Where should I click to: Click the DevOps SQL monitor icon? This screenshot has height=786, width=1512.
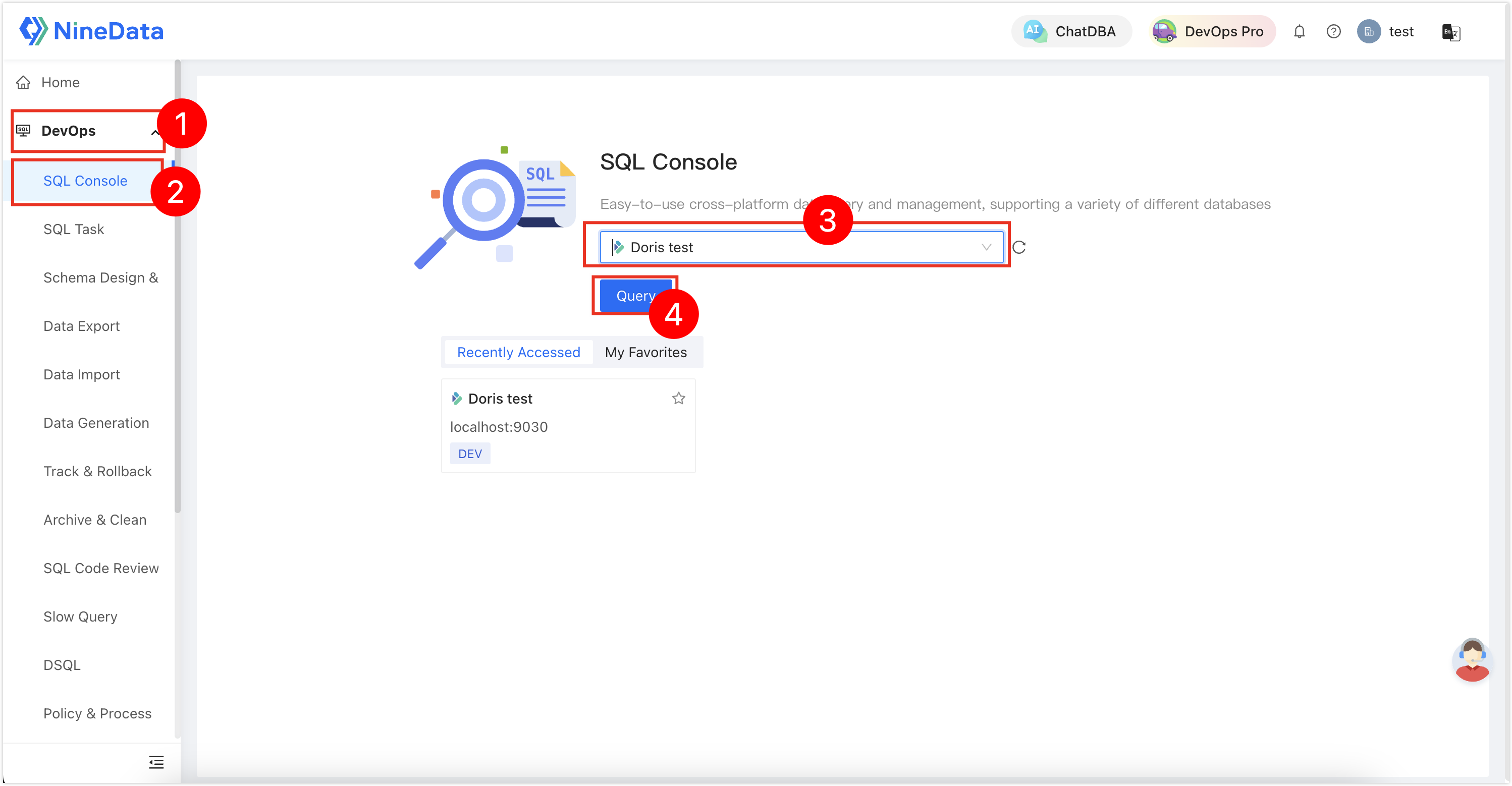23,130
